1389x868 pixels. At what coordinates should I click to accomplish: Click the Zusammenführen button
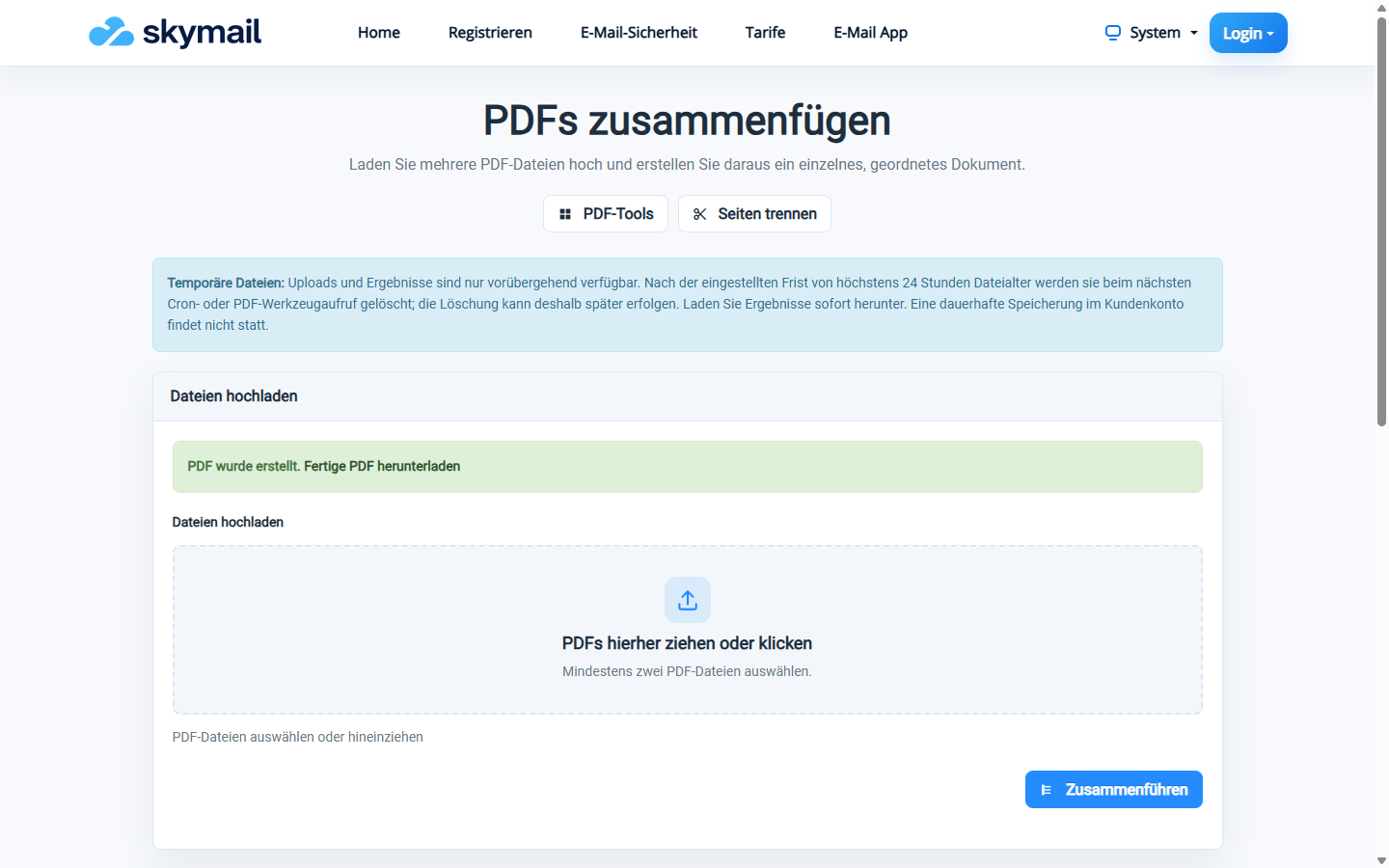(1114, 790)
